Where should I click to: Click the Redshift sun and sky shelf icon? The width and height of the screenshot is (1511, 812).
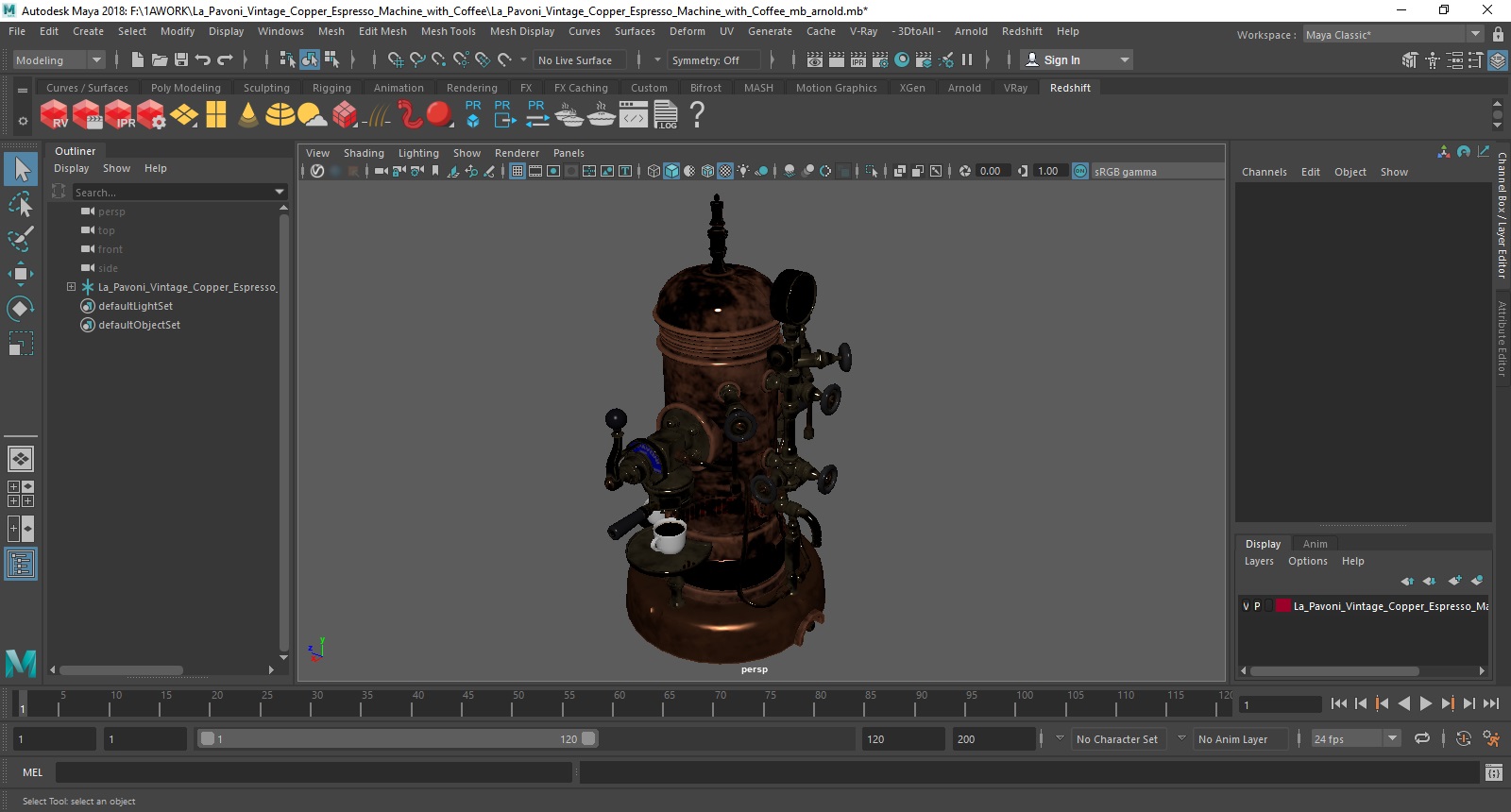click(x=312, y=114)
